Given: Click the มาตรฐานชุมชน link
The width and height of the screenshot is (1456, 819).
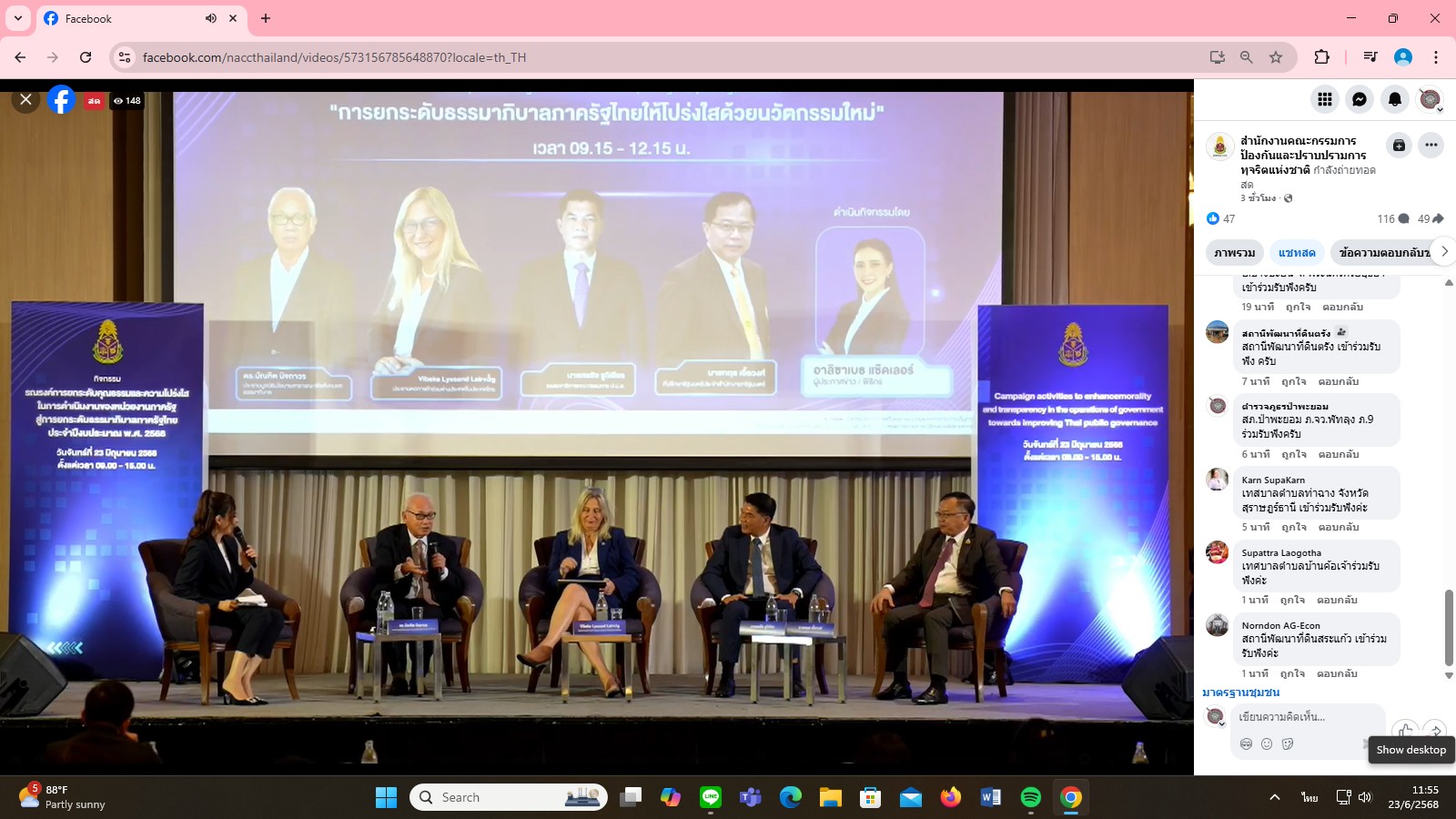Looking at the screenshot, I should [x=1240, y=693].
